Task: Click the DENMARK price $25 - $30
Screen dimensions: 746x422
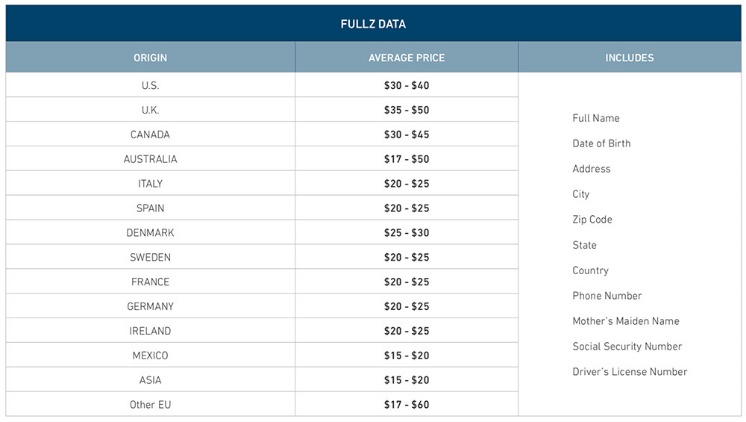Action: 407,233
